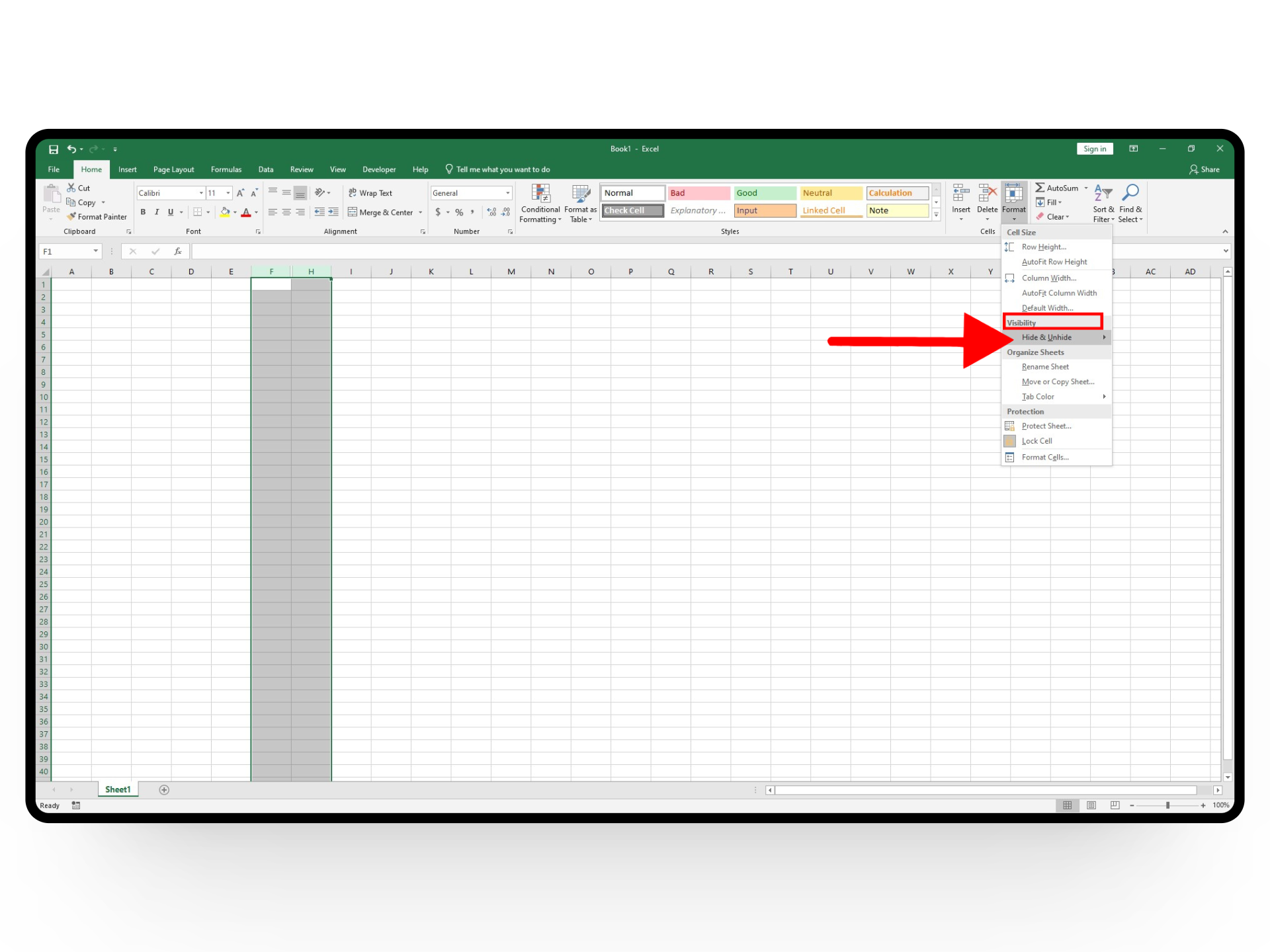This screenshot has height=952, width=1270.
Task: Apply the Good cell style
Action: (x=765, y=193)
